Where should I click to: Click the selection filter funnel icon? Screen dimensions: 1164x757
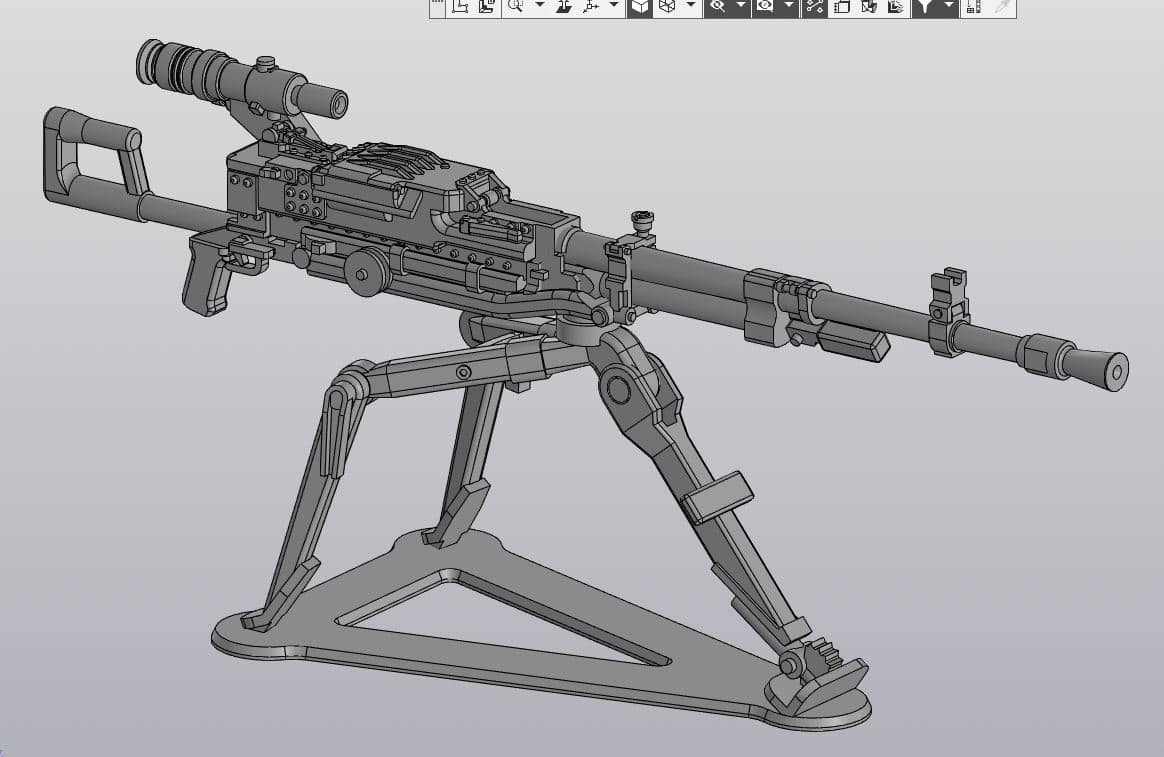(x=924, y=7)
